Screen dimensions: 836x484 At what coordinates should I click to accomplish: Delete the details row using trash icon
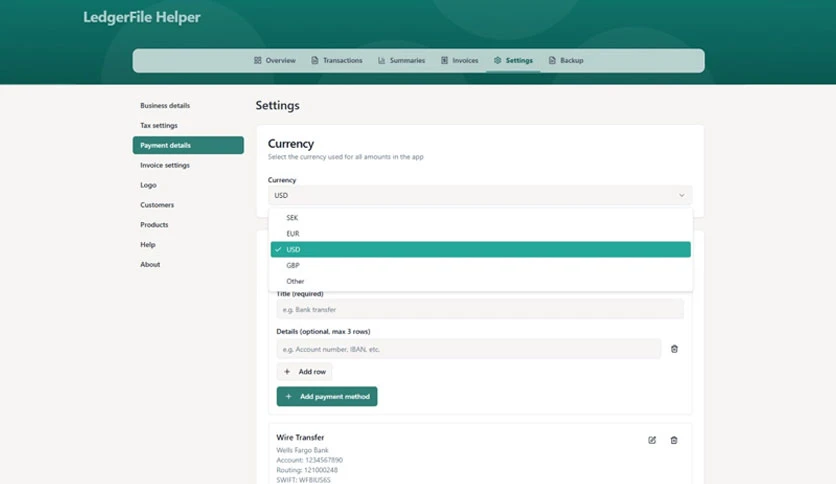point(674,349)
